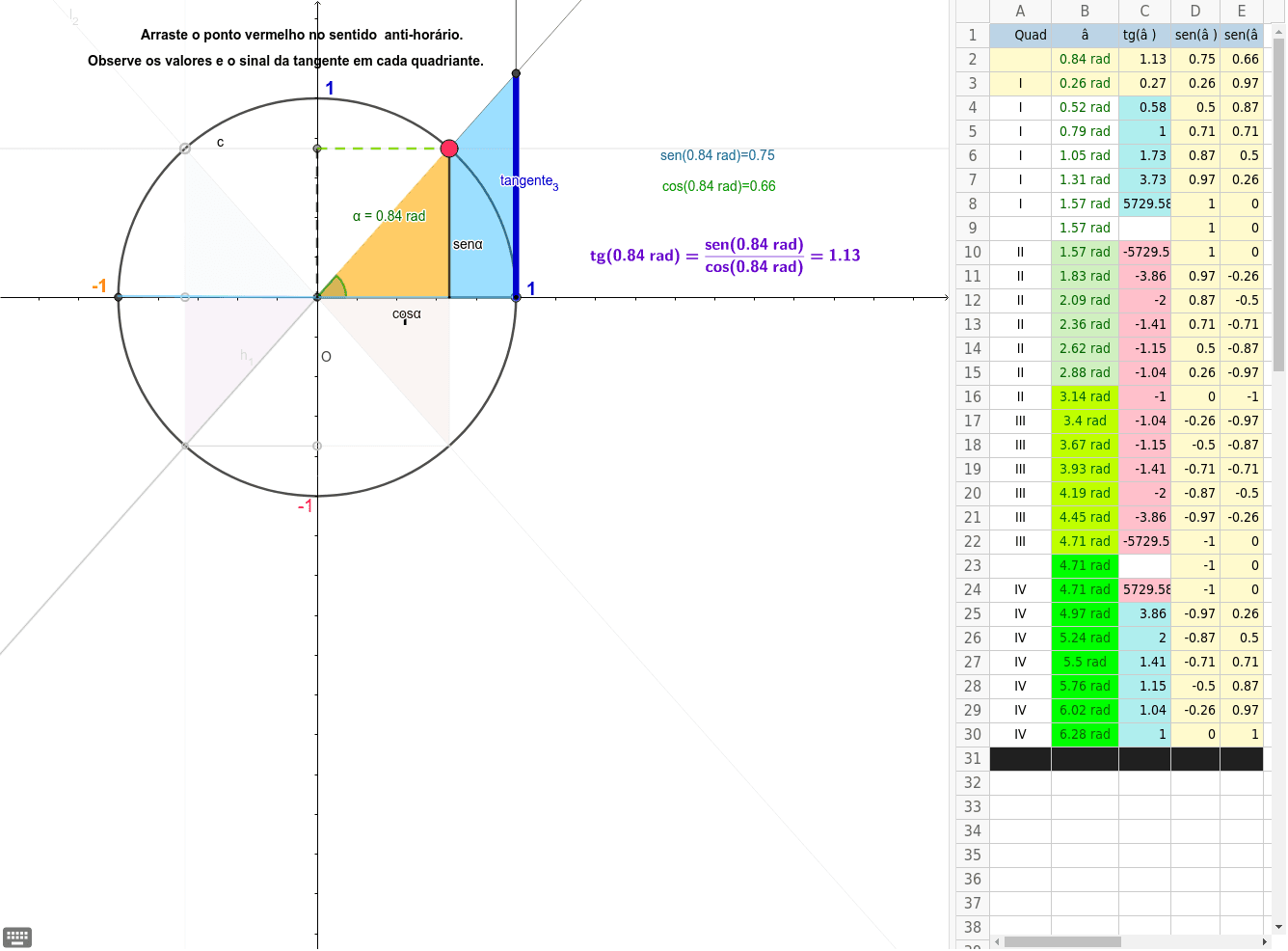Click the 'sen(0.84 rad)=0.75' text

[x=717, y=155]
